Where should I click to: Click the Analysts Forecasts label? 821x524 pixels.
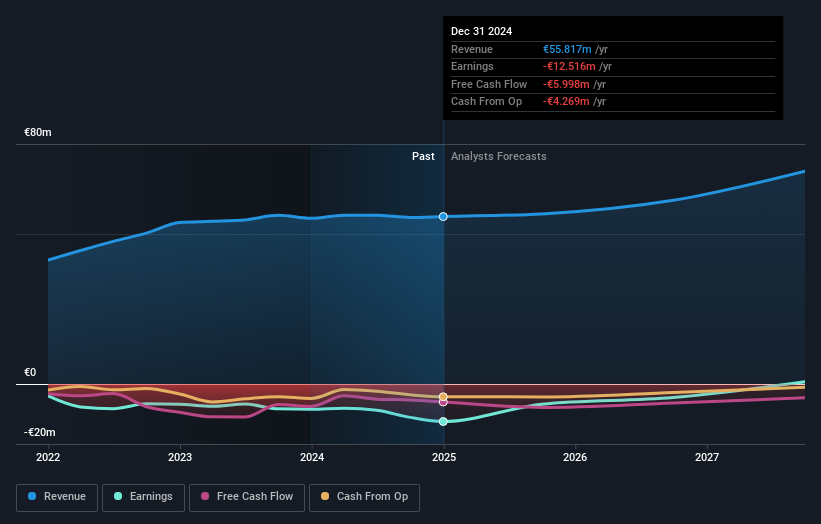click(x=498, y=156)
